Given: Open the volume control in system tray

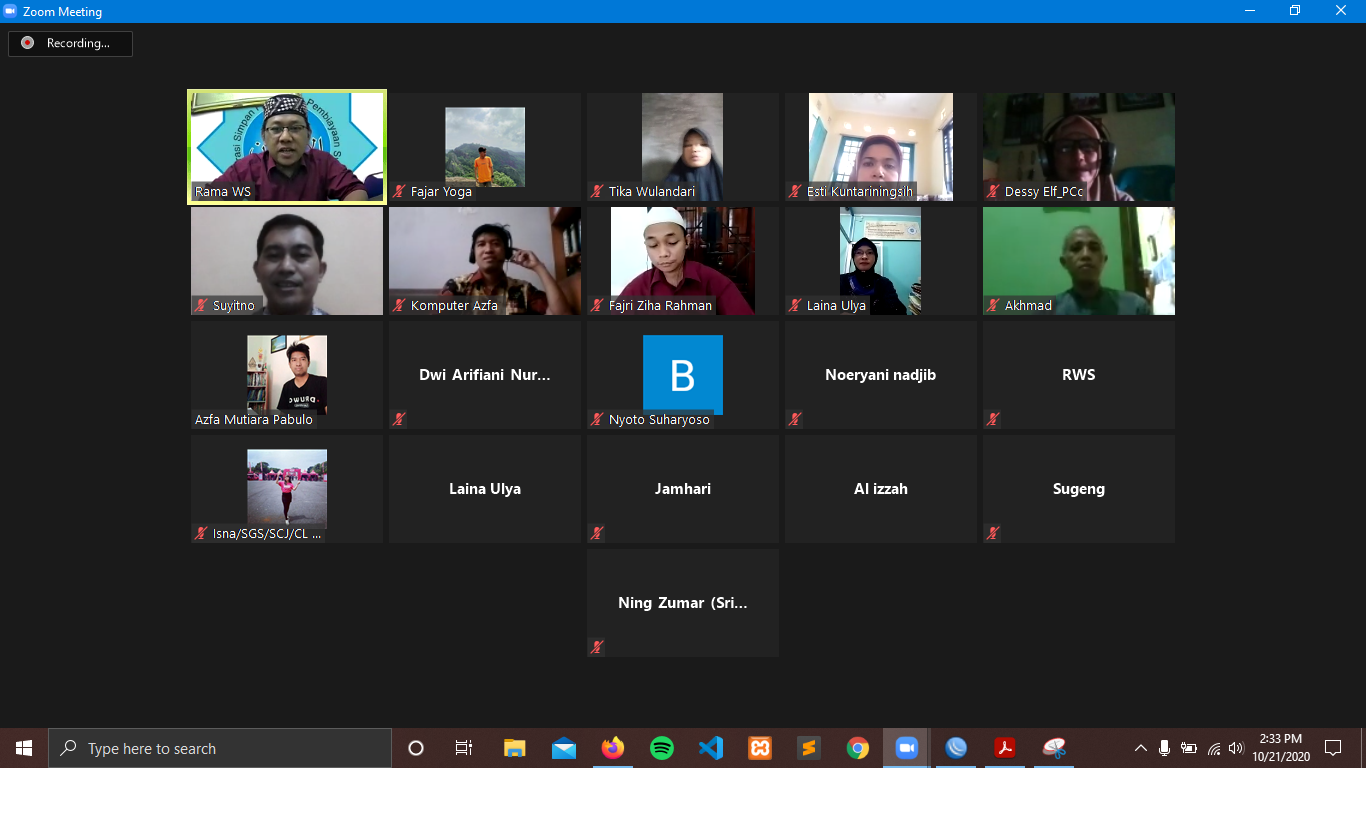Looking at the screenshot, I should 1236,748.
